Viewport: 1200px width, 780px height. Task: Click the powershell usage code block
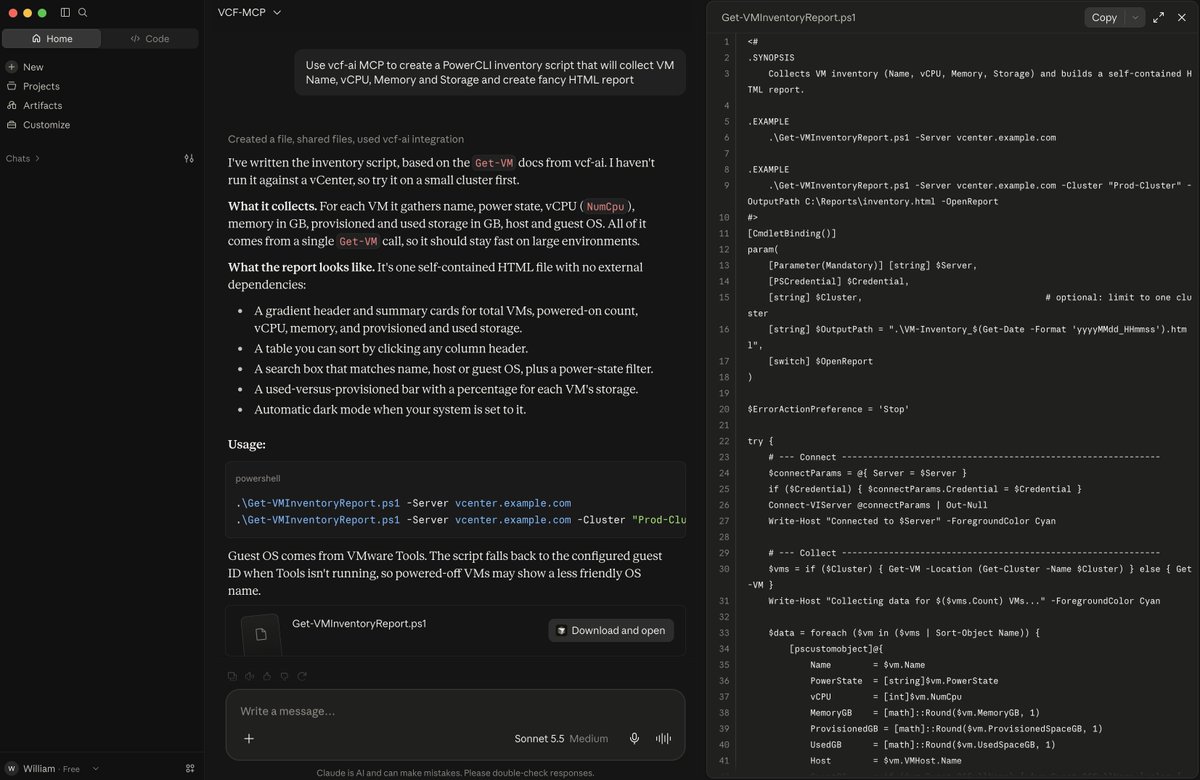pyautogui.click(x=456, y=499)
